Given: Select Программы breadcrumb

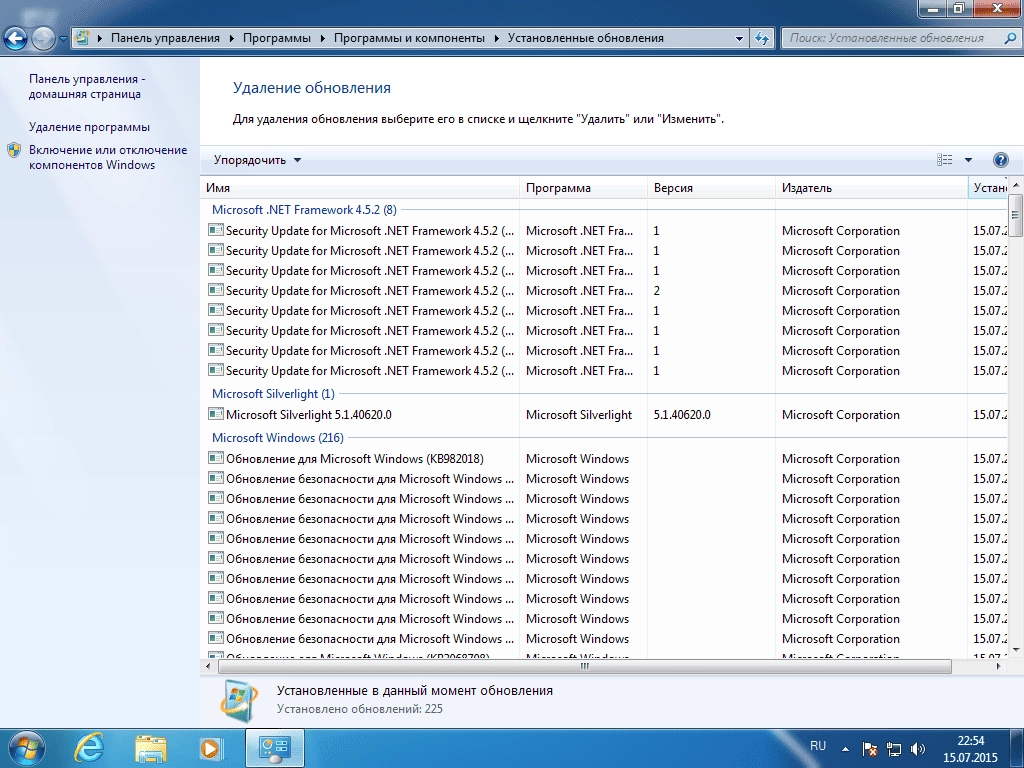Looking at the screenshot, I should [x=277, y=38].
